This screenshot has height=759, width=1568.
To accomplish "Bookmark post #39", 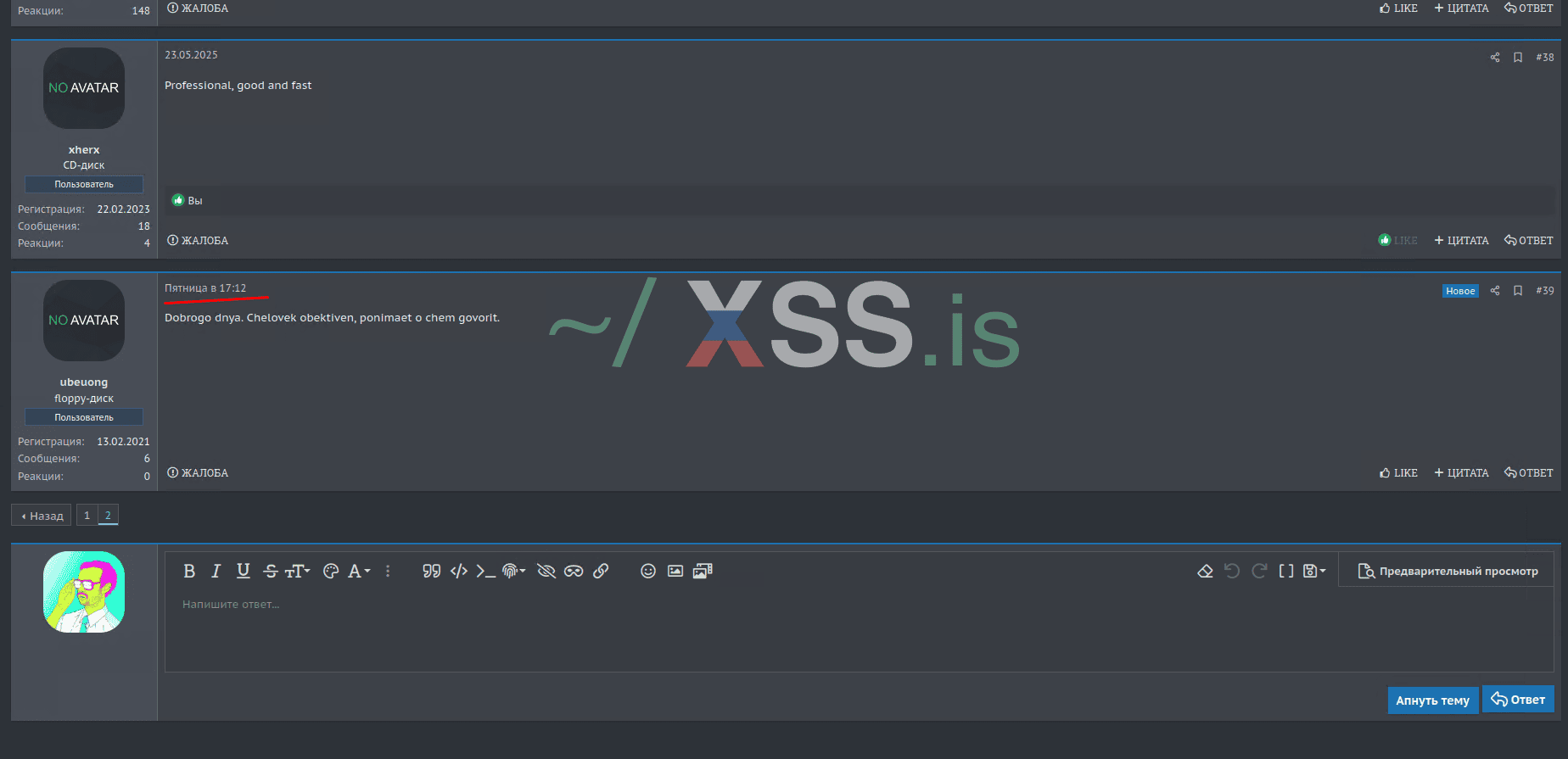I will coord(1518,291).
